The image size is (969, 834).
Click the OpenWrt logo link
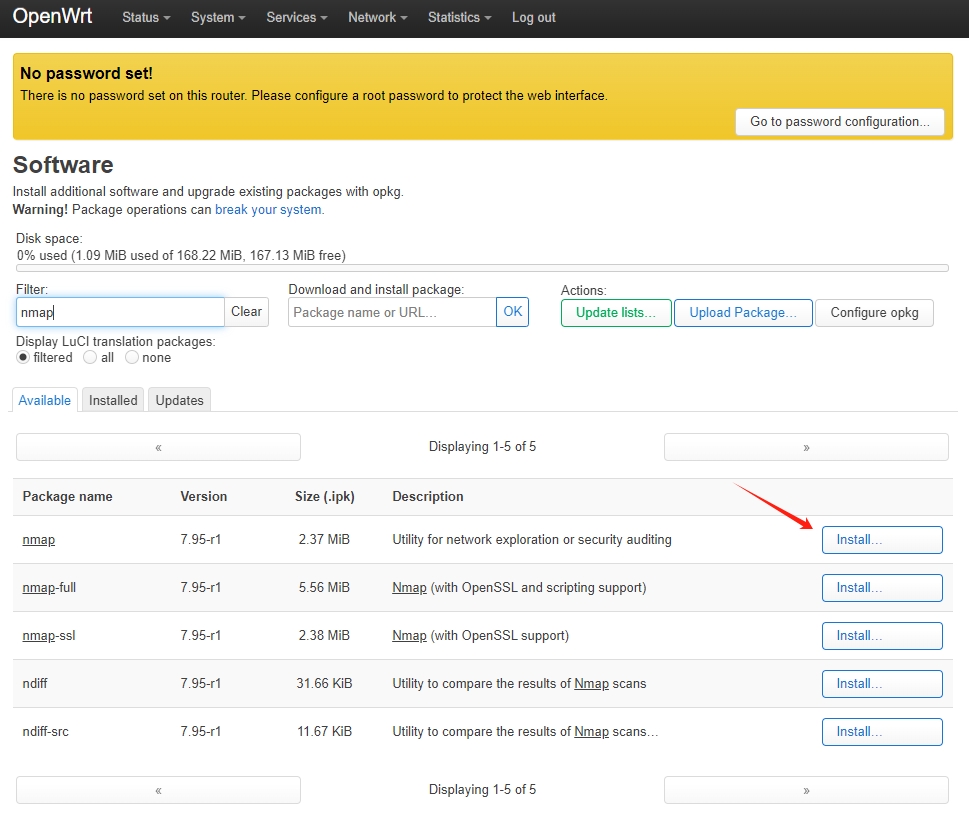pos(53,16)
